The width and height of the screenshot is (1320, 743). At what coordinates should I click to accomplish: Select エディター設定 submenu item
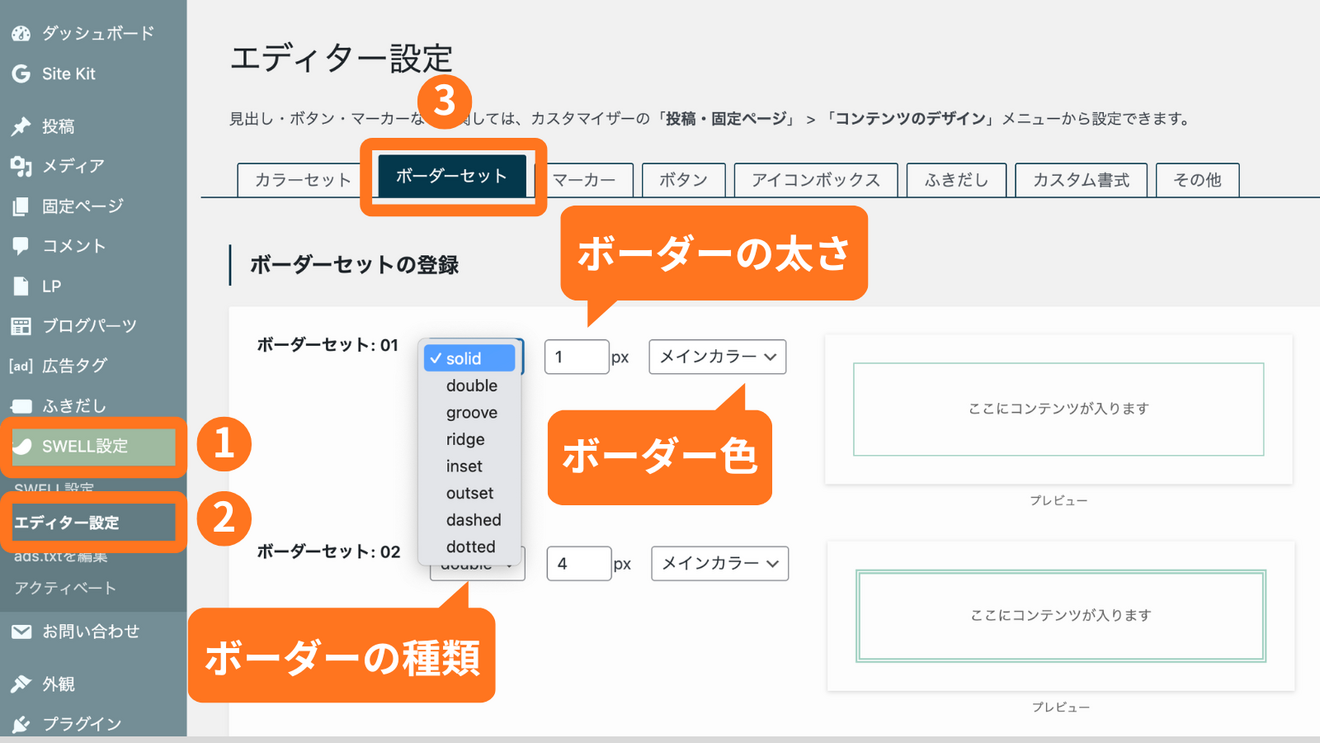(x=66, y=523)
